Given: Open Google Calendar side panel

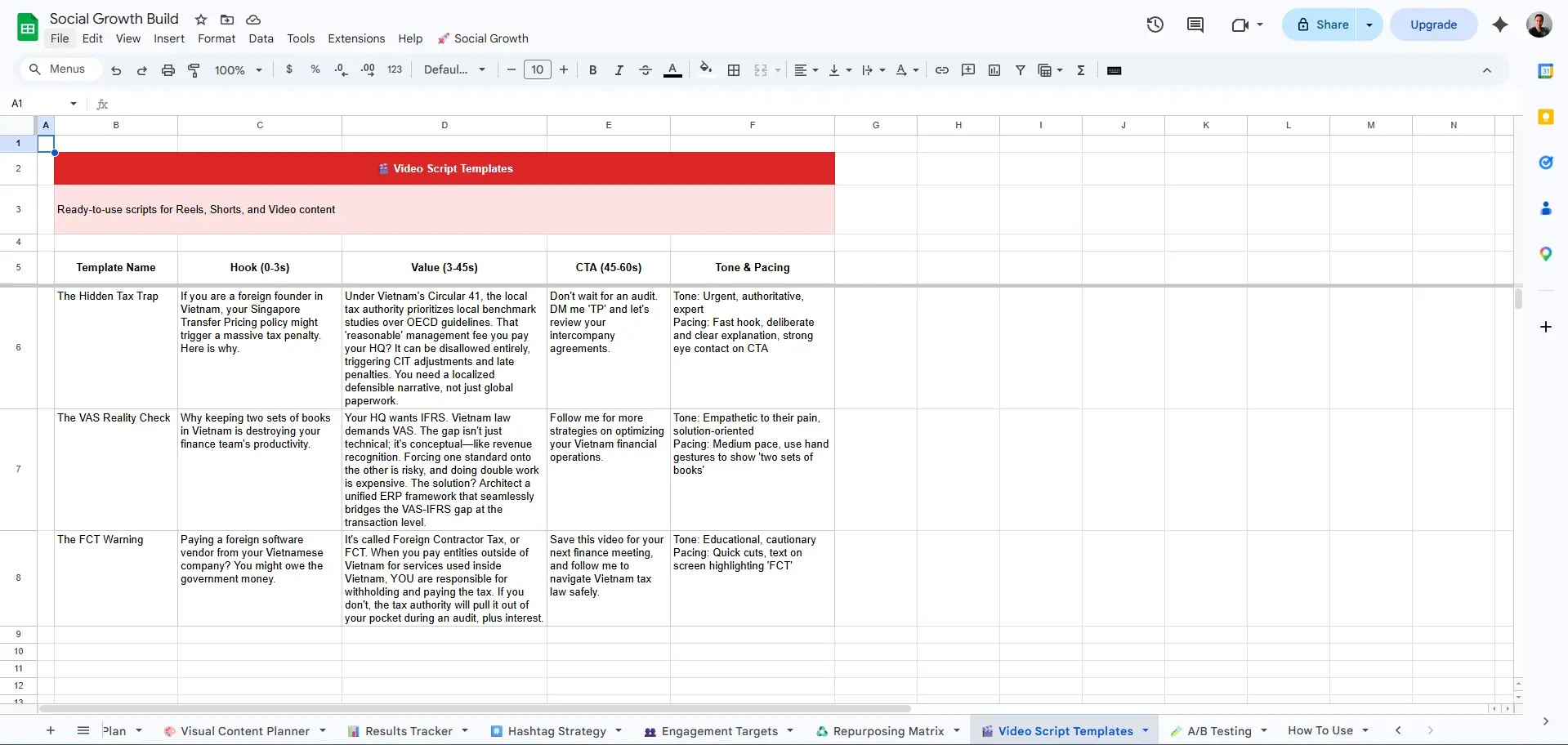Looking at the screenshot, I should (1546, 71).
